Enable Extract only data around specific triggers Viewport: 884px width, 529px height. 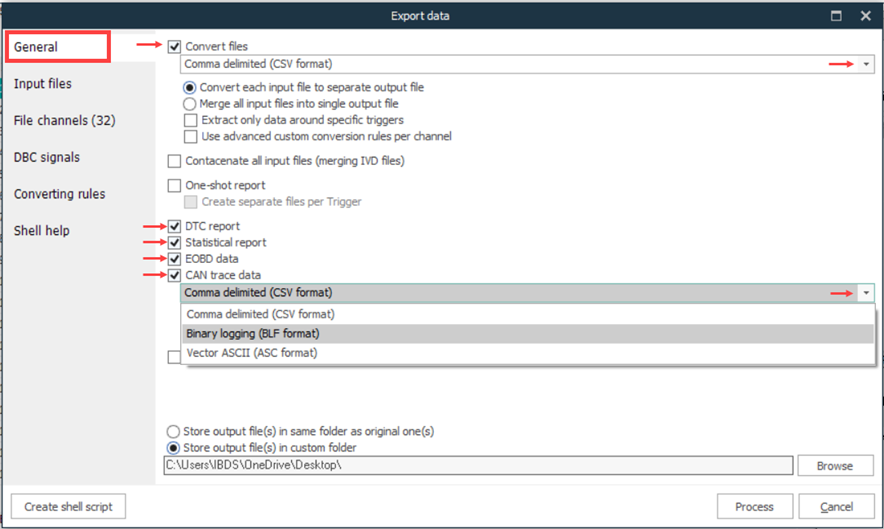click(x=191, y=120)
